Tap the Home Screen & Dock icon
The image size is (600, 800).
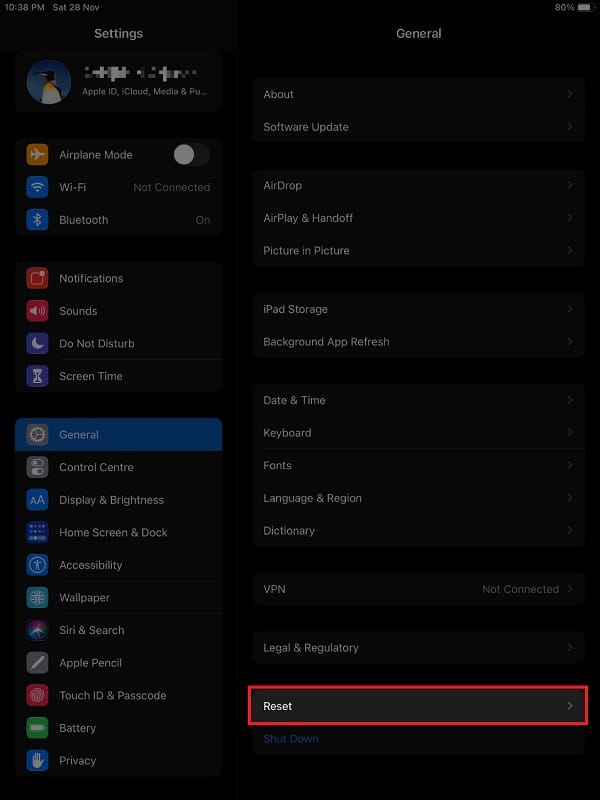(37, 533)
